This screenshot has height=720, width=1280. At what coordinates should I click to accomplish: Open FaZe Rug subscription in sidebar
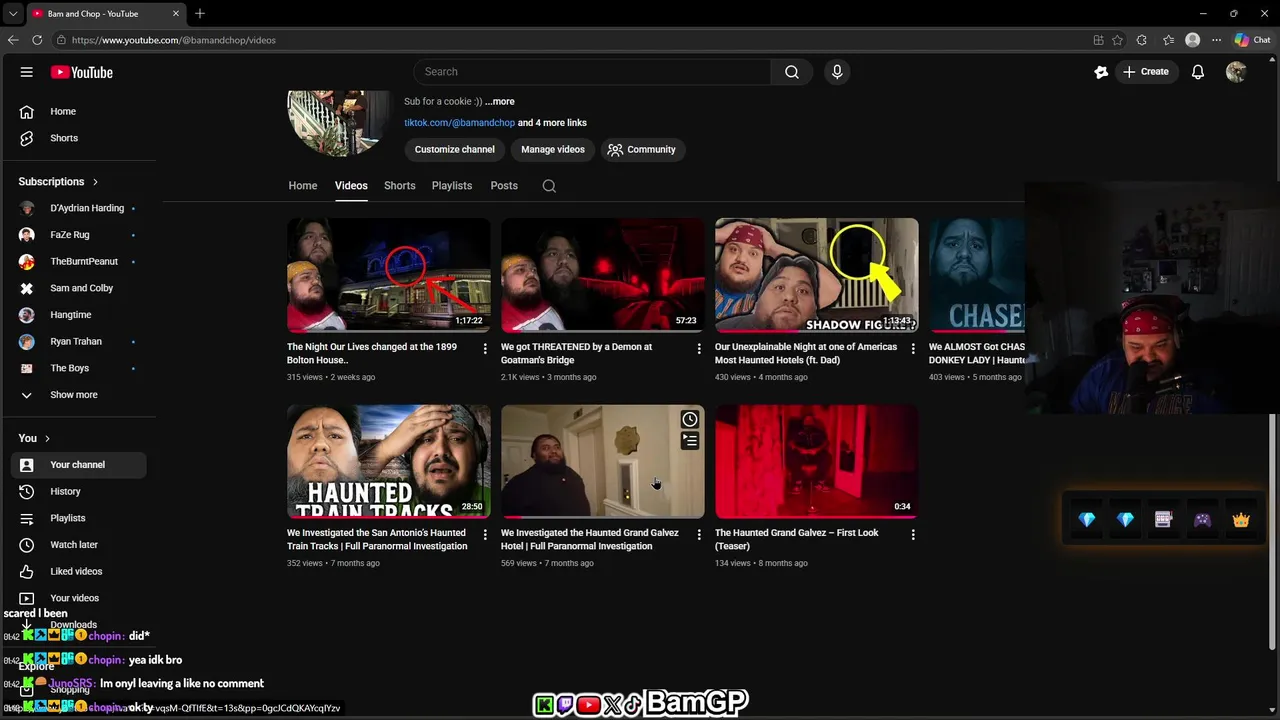pyautogui.click(x=78, y=235)
